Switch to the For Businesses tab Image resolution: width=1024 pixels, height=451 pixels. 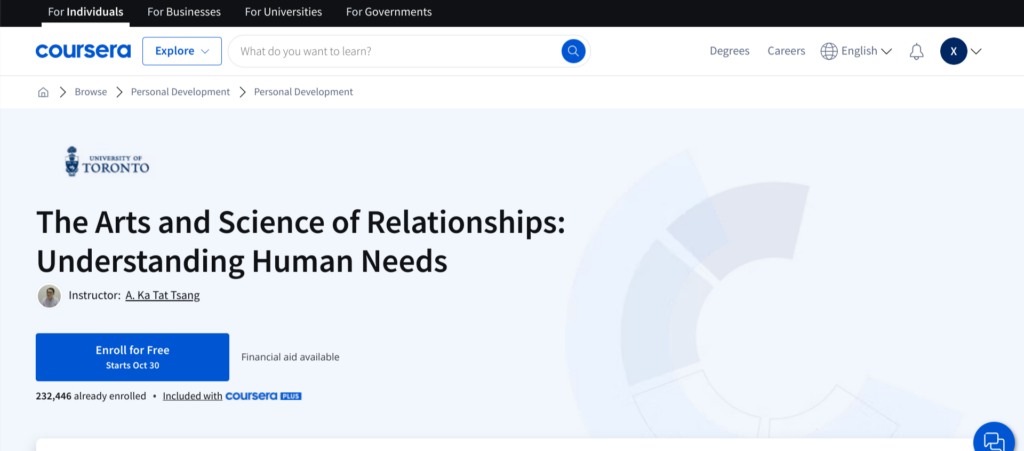(184, 12)
